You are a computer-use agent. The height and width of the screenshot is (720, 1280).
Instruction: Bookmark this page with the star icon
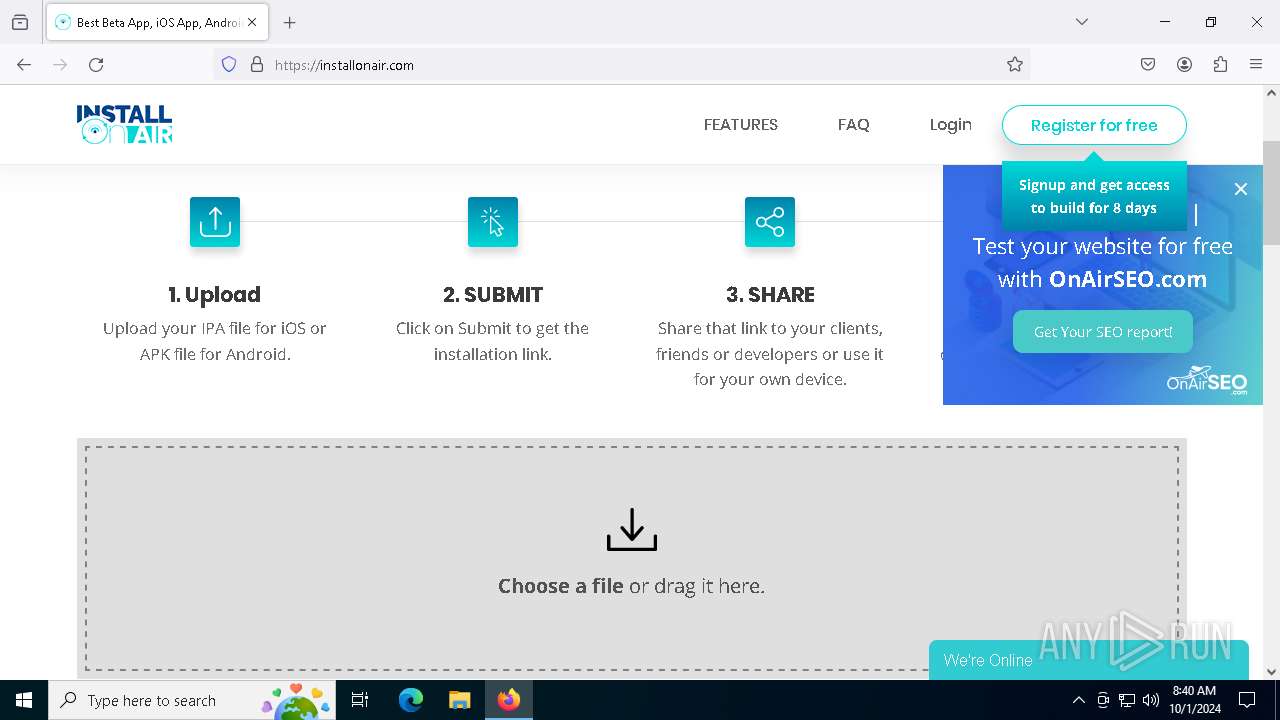(1015, 65)
